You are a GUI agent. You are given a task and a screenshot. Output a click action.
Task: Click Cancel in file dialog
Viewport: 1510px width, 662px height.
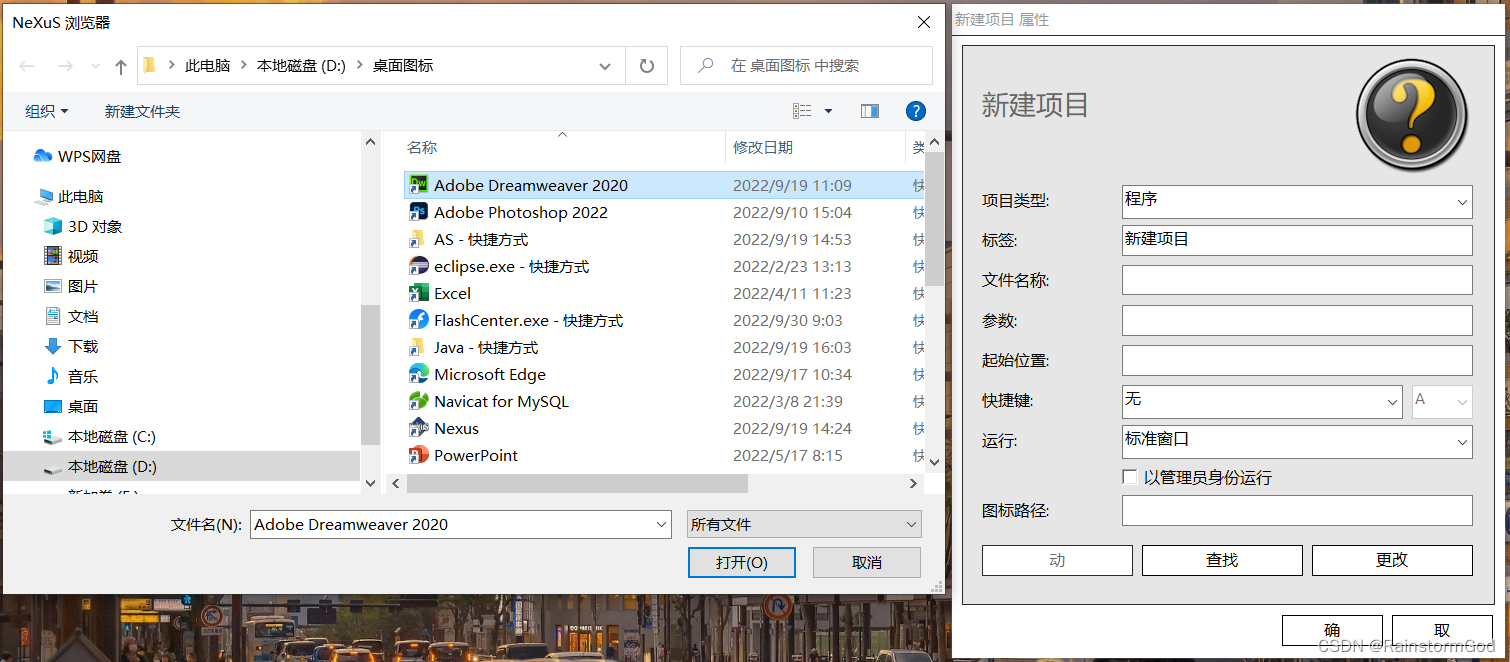[x=867, y=562]
